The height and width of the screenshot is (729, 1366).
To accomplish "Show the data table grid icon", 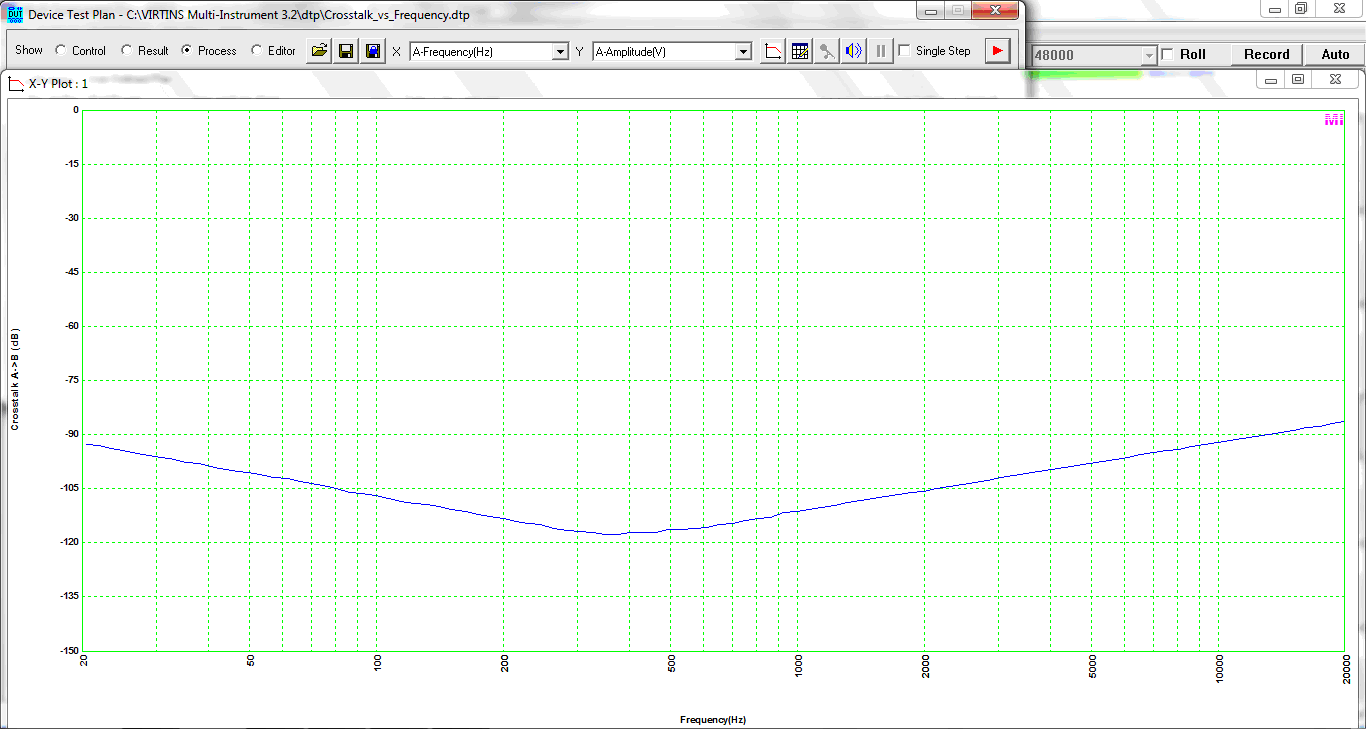I will [x=800, y=51].
